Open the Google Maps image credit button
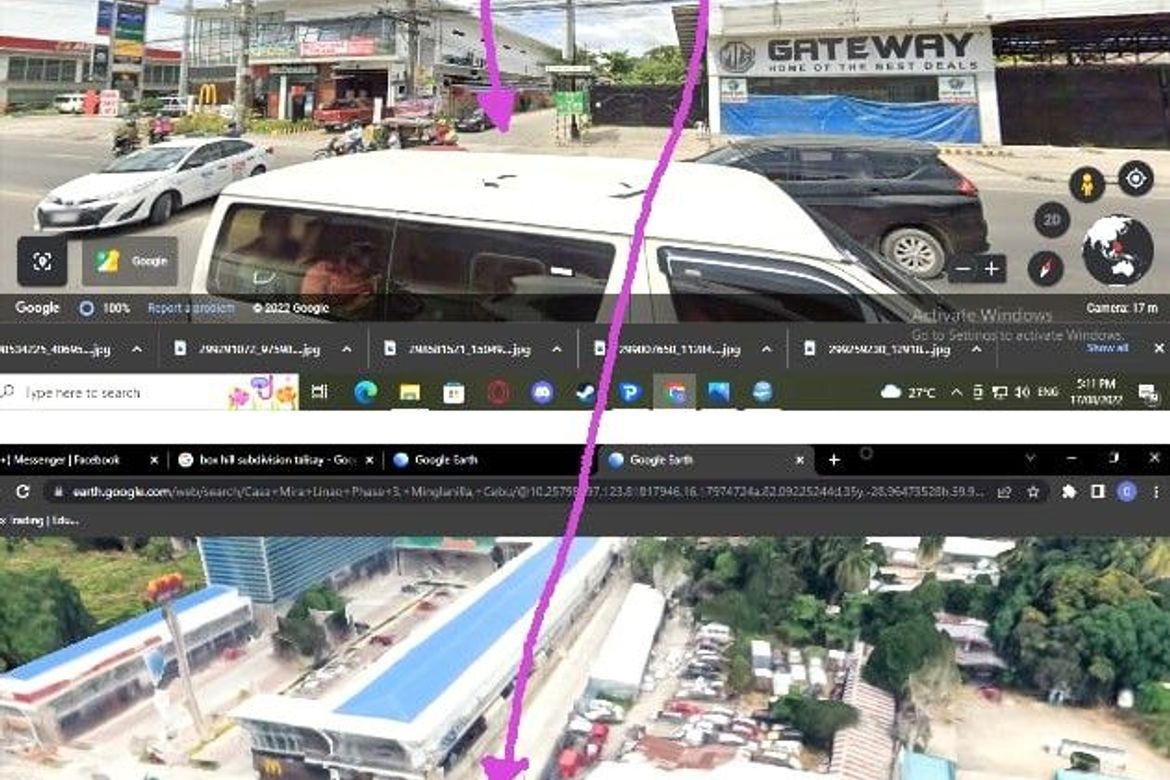This screenshot has width=1170, height=780. click(x=130, y=261)
